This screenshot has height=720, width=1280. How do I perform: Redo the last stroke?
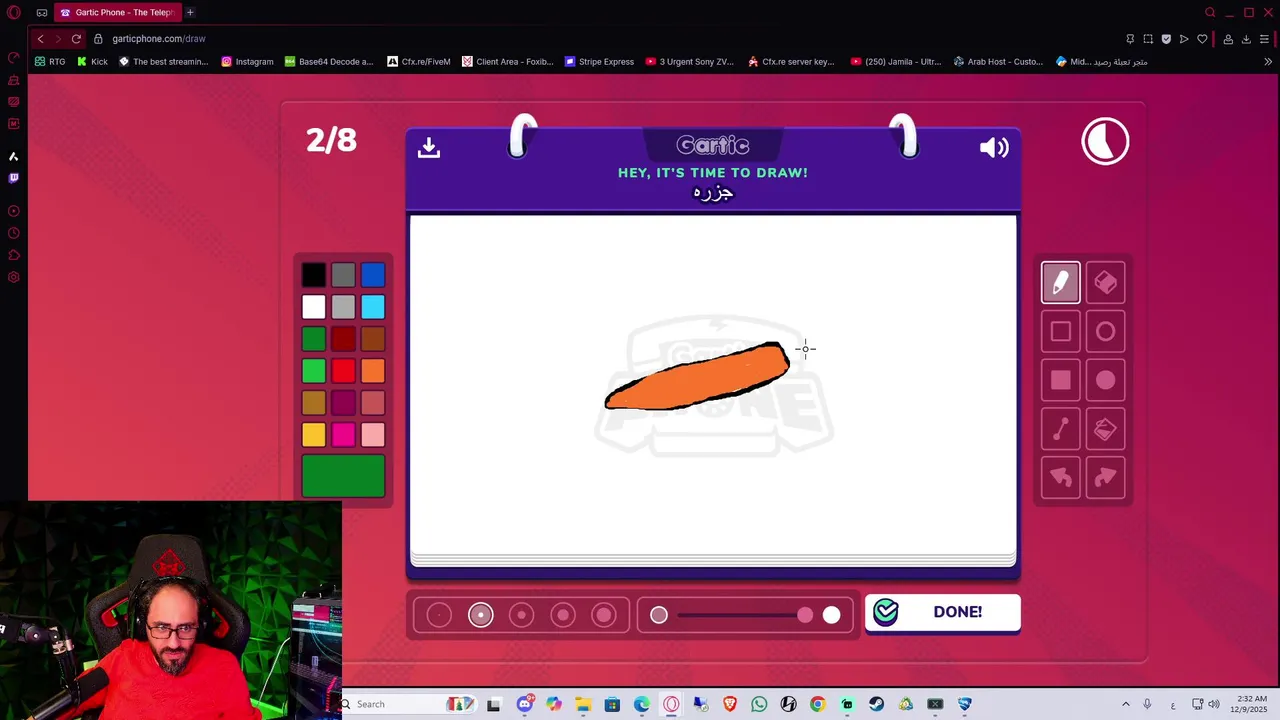click(x=1105, y=478)
